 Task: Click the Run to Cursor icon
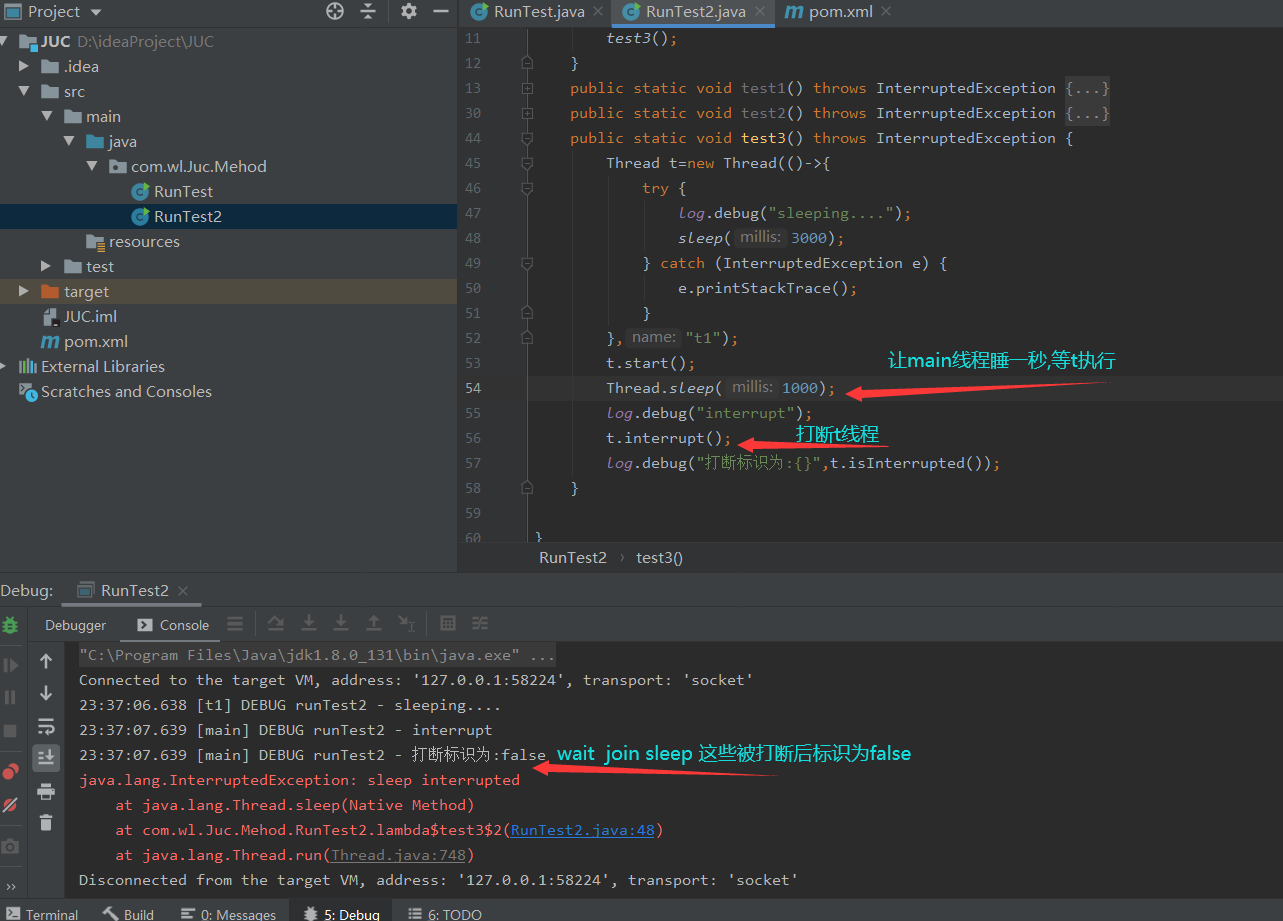click(406, 623)
